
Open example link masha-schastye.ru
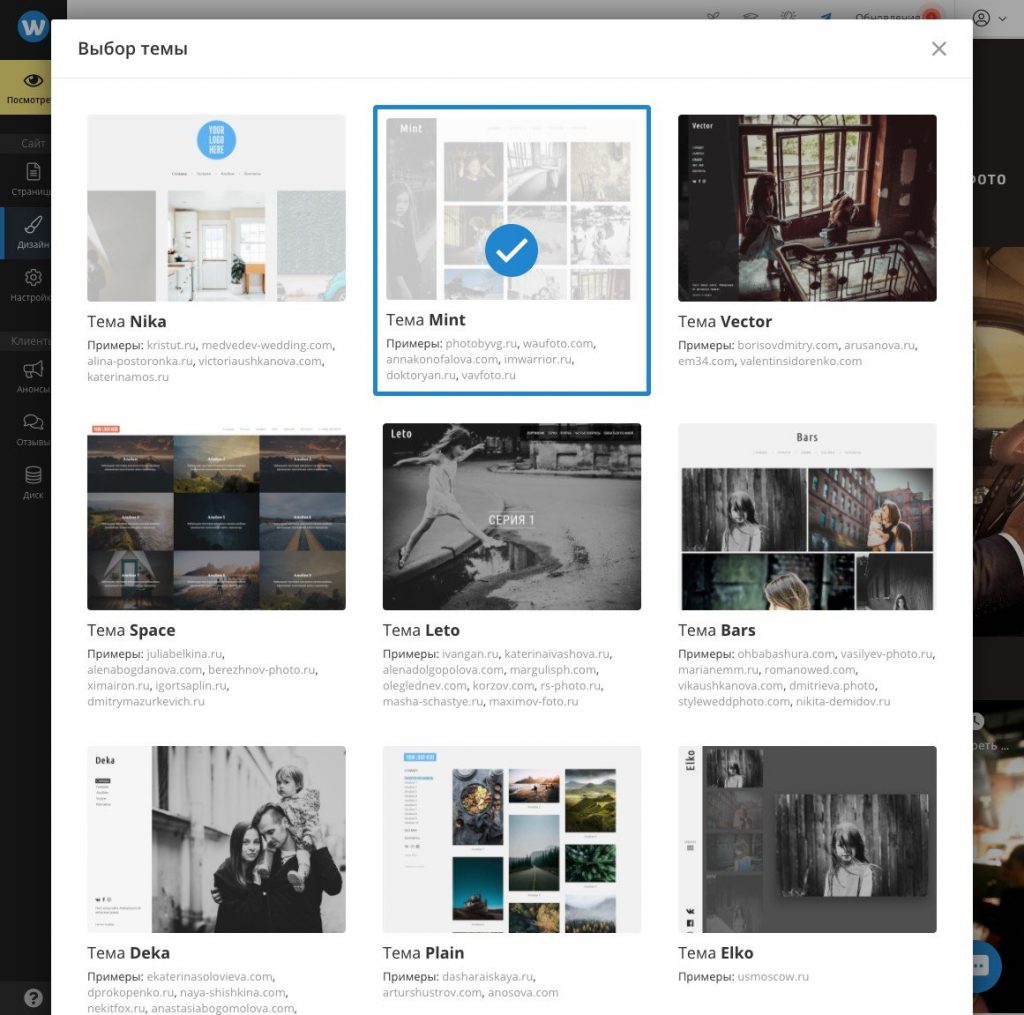click(432, 701)
